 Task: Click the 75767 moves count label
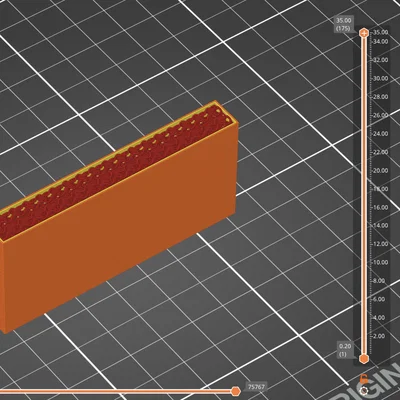(256, 387)
